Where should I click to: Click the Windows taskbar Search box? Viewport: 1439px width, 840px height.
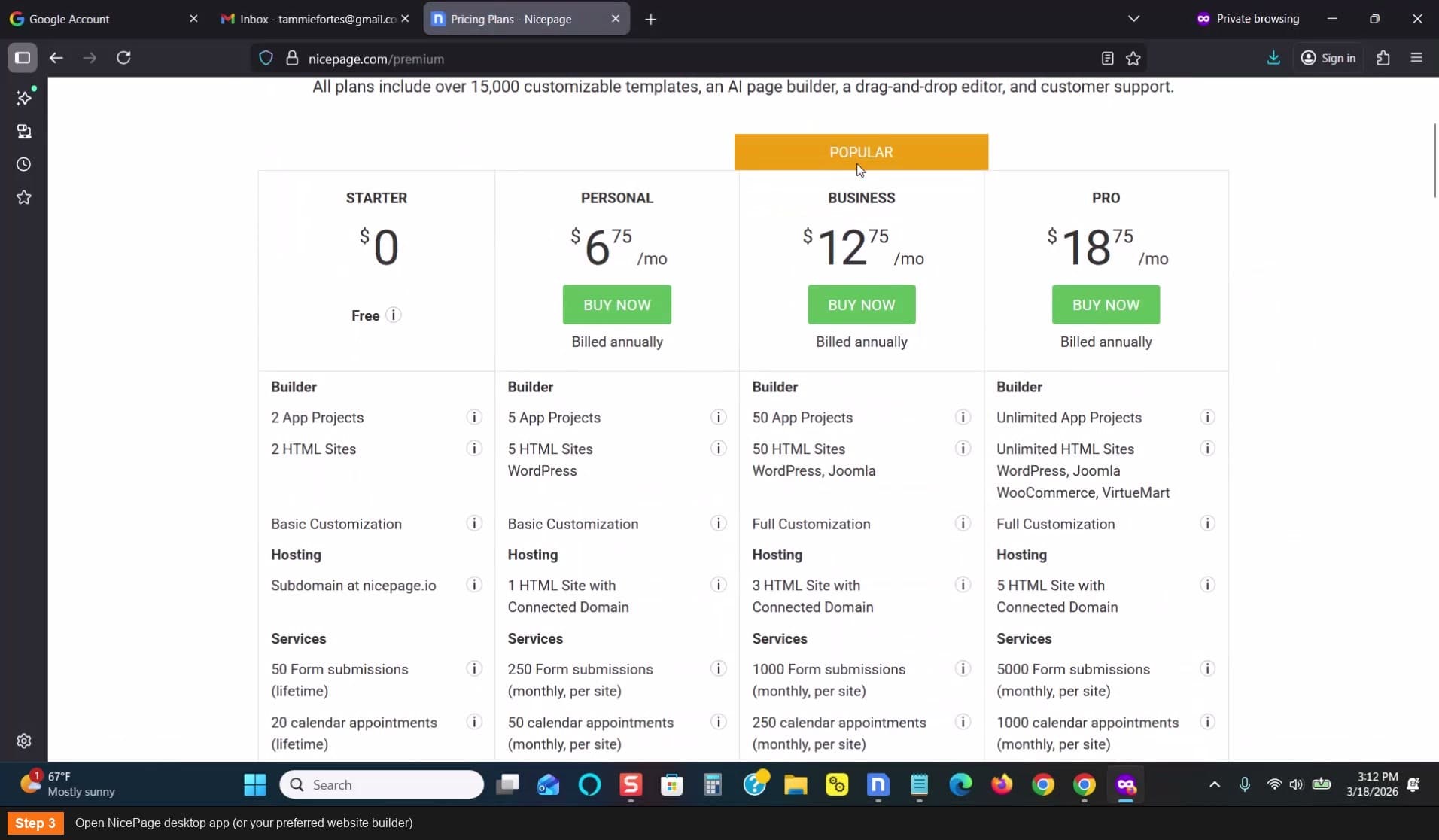pyautogui.click(x=382, y=784)
